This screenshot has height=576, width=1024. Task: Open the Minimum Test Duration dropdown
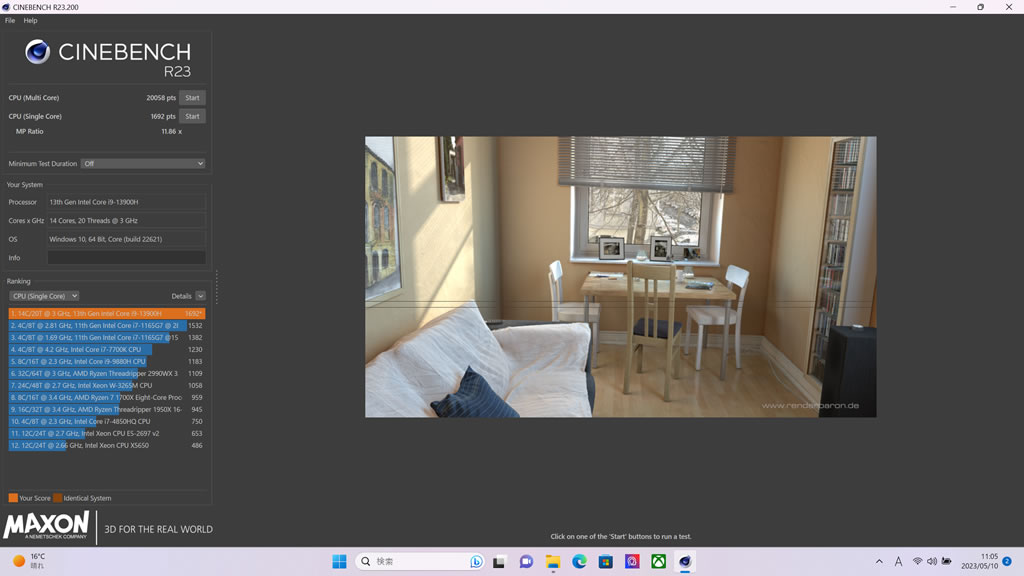(x=143, y=163)
